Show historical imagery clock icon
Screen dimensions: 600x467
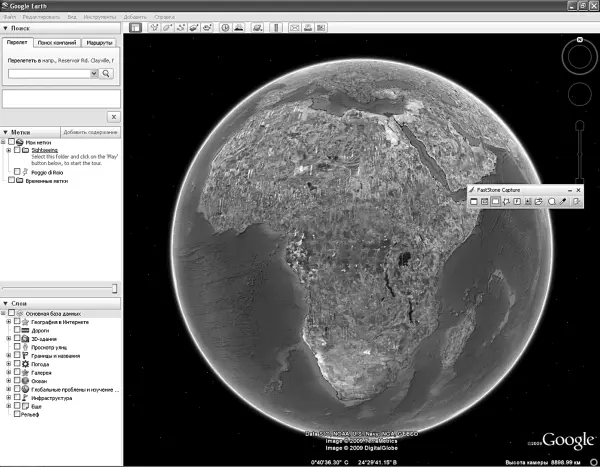coord(225,28)
